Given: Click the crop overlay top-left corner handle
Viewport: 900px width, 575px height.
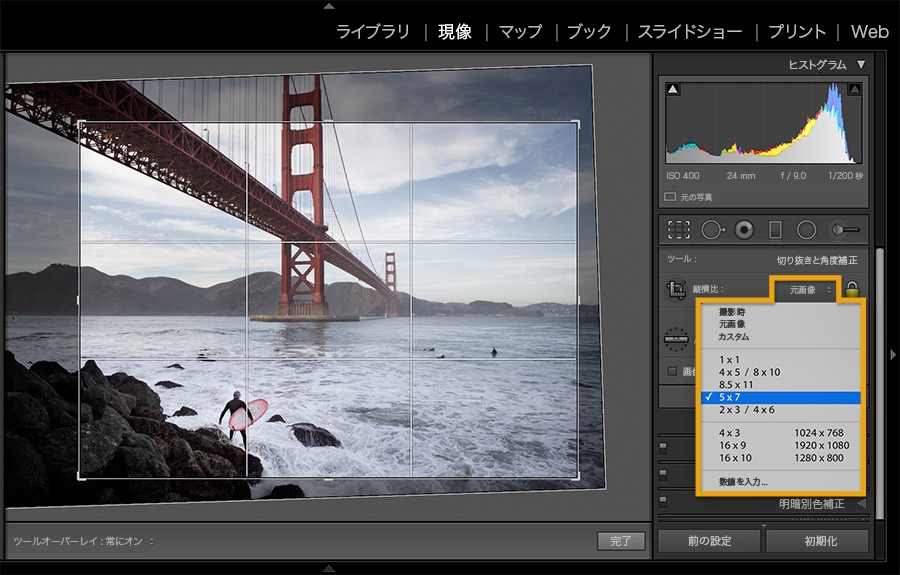Looking at the screenshot, I should tap(81, 125).
